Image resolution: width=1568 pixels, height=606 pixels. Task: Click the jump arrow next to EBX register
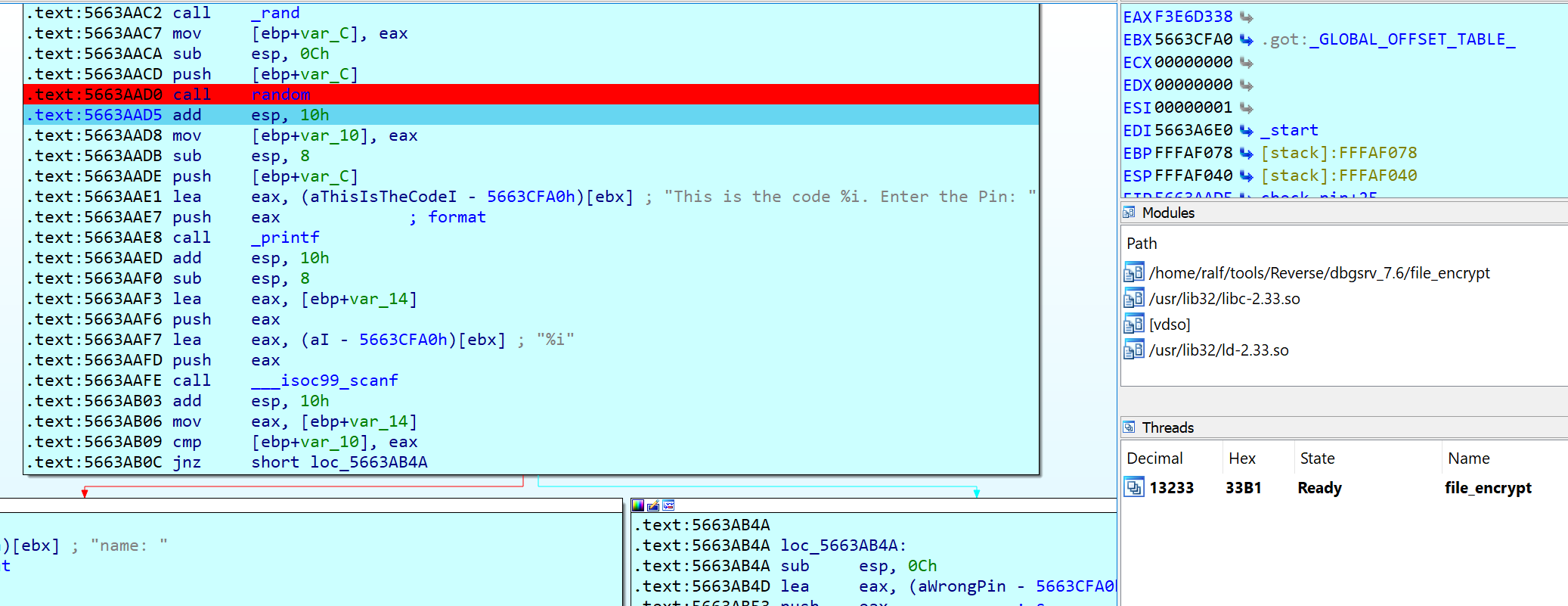click(1246, 39)
